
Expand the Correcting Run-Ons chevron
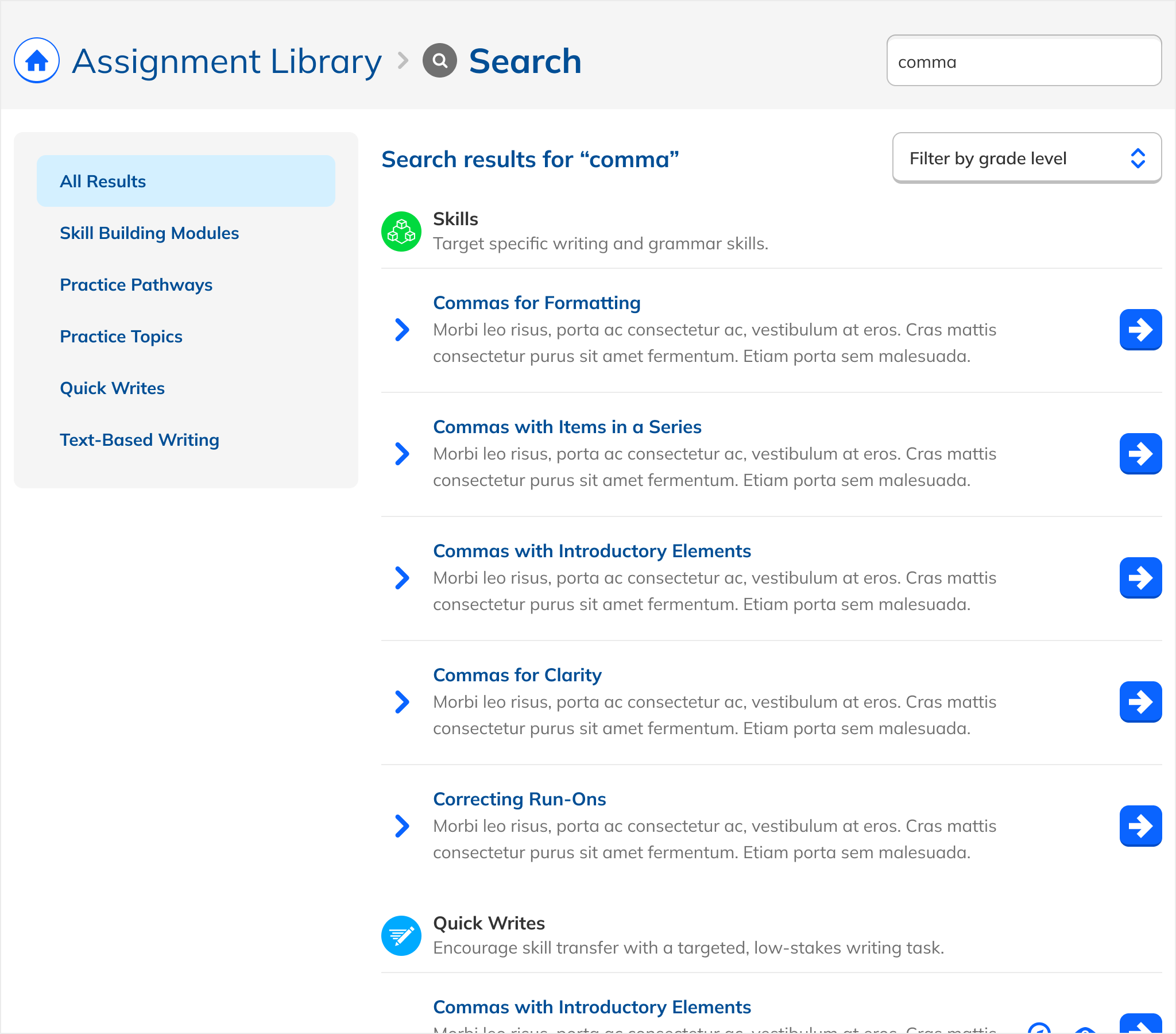[x=402, y=825]
